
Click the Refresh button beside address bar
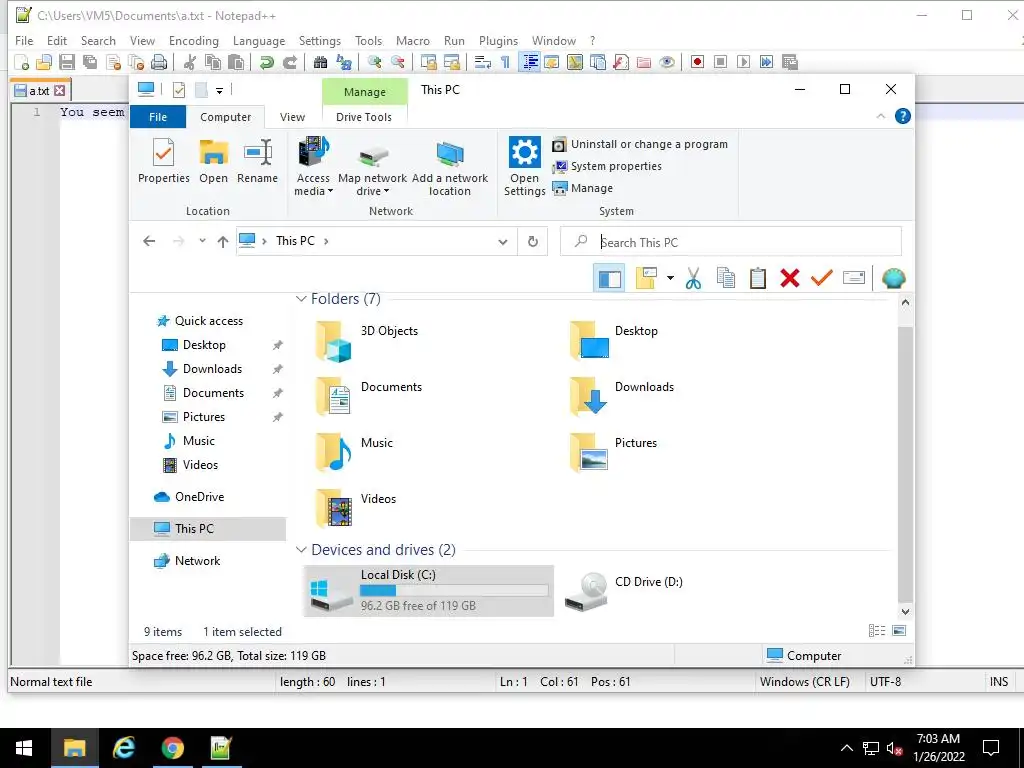click(533, 242)
